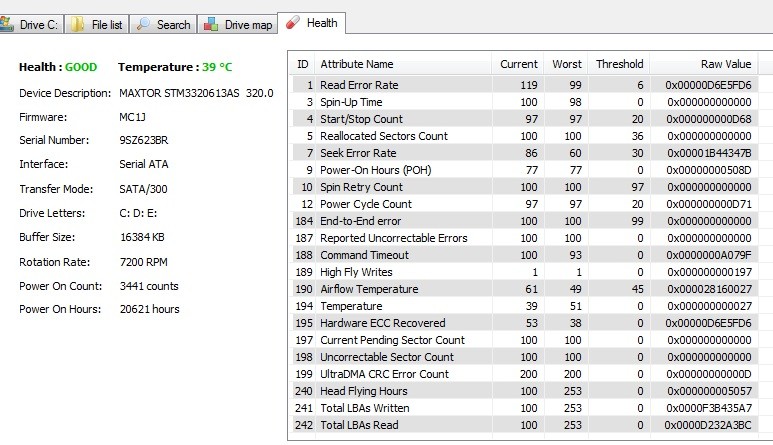Click raw value 0x00001B44347B

coord(709,153)
